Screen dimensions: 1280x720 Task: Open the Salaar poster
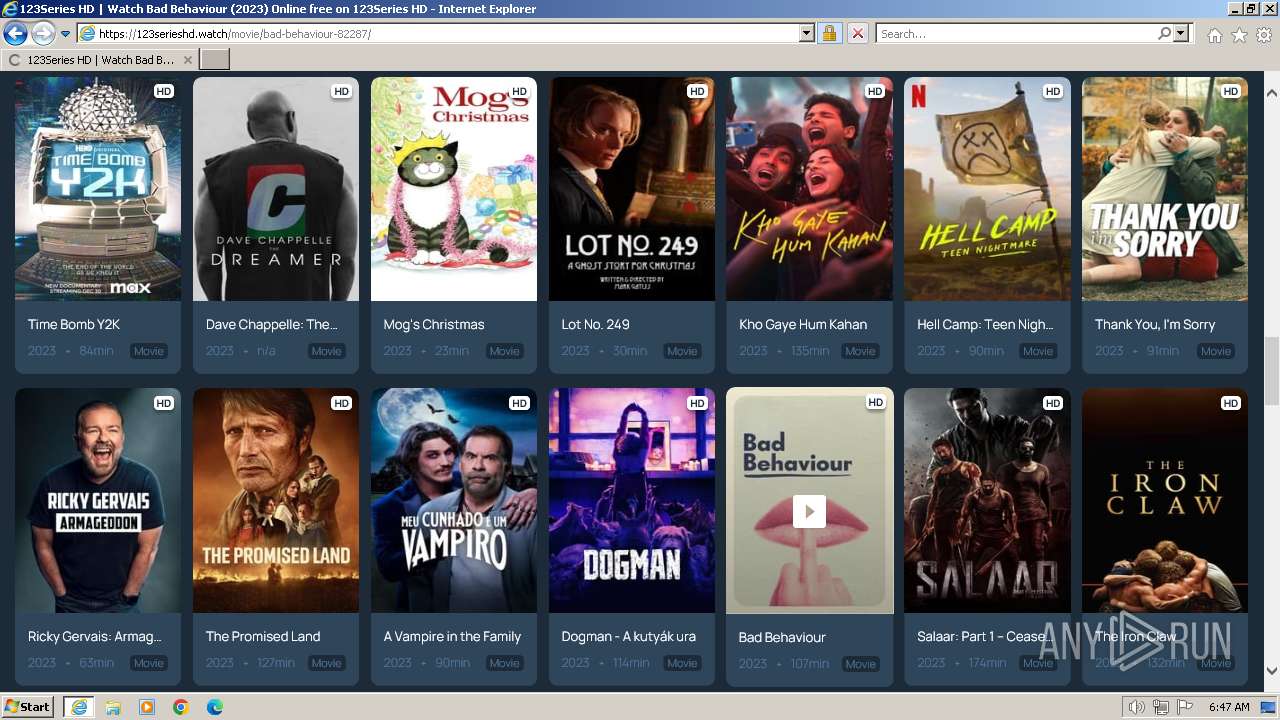(987, 500)
